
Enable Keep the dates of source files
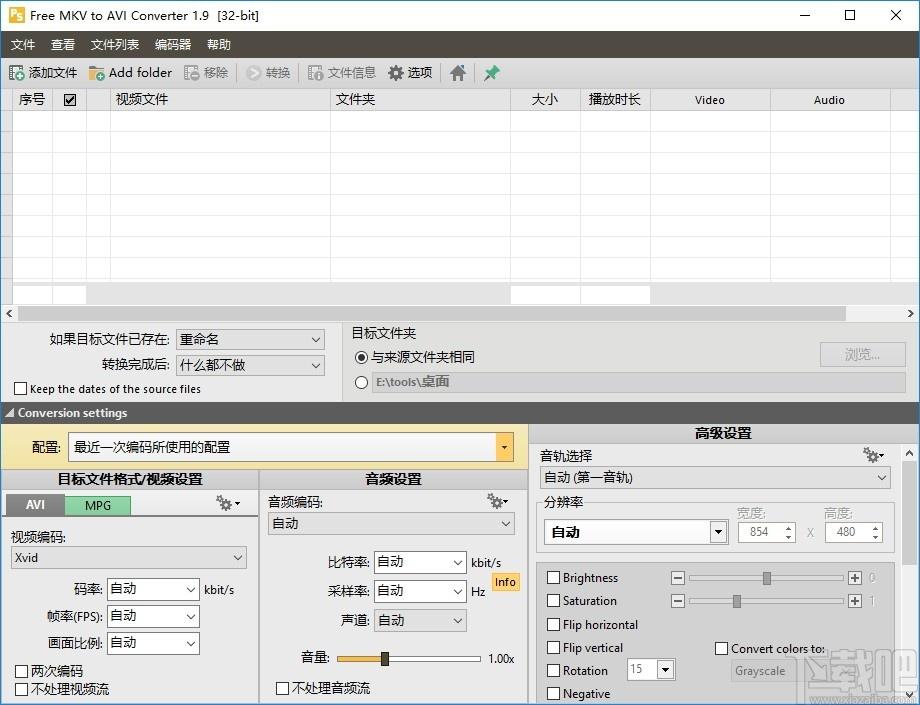click(x=21, y=389)
